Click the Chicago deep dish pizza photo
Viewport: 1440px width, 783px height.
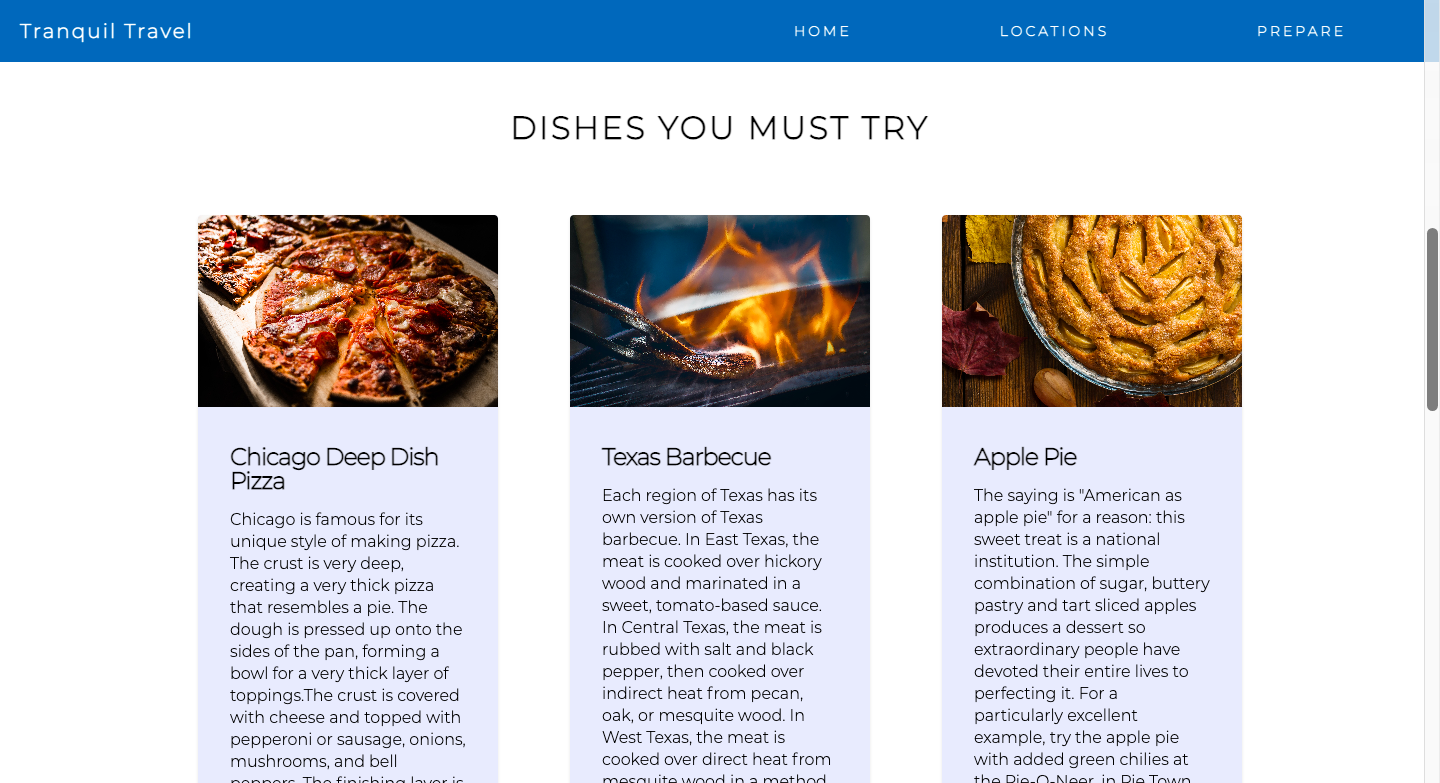348,311
